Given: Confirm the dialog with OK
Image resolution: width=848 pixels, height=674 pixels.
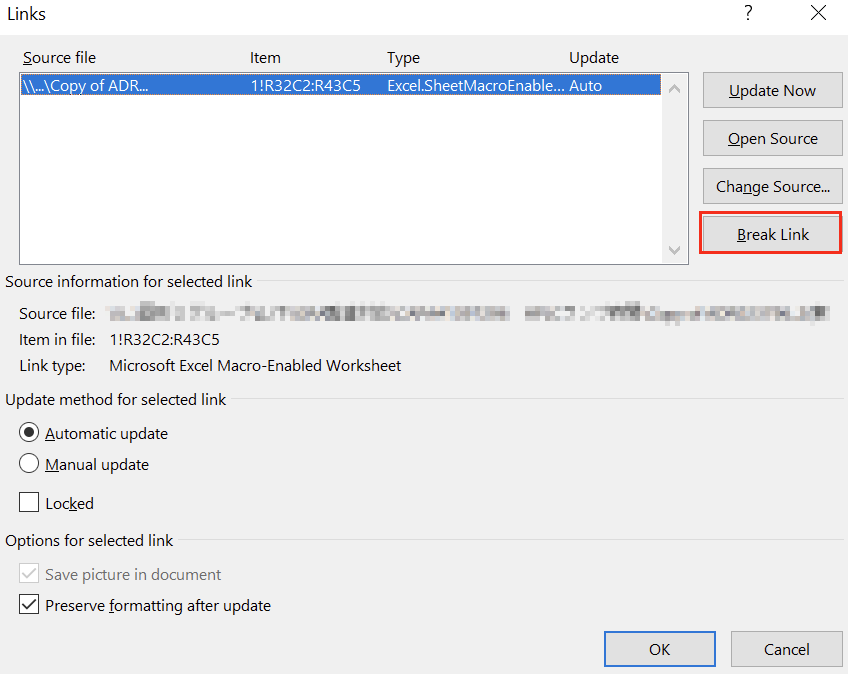Looking at the screenshot, I should click(x=659, y=649).
